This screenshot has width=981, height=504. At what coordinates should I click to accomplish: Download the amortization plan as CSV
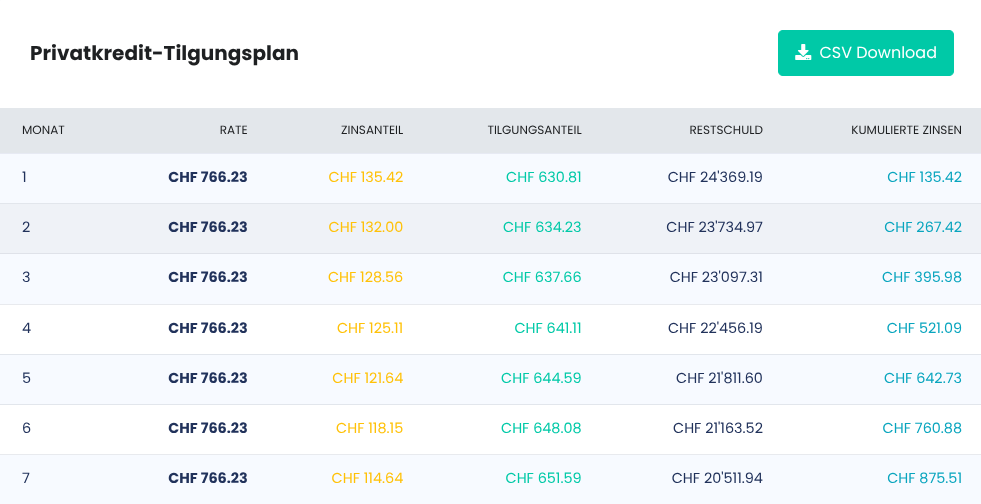(866, 53)
